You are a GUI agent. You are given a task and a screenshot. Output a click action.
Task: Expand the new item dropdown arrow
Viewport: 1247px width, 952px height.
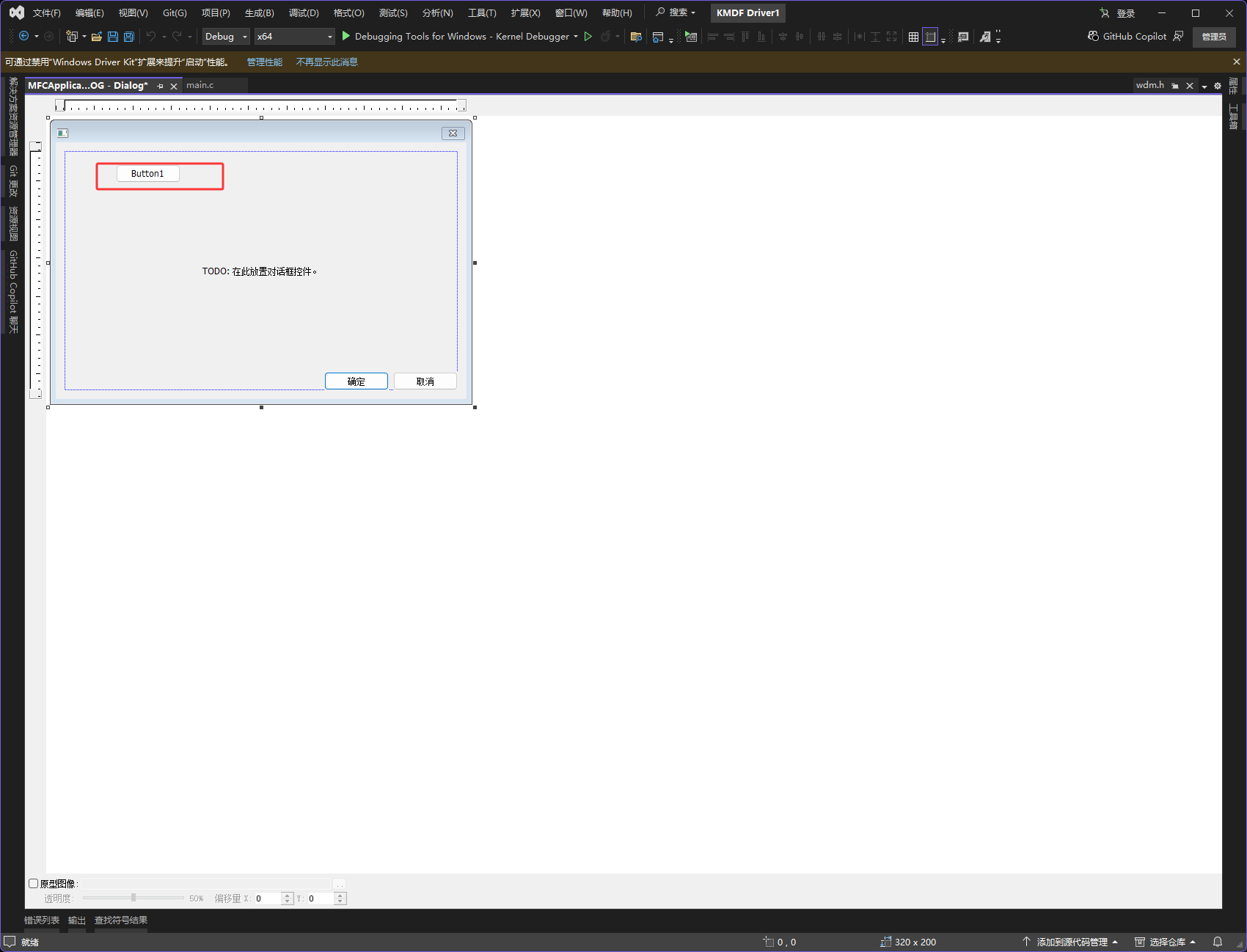(x=84, y=36)
